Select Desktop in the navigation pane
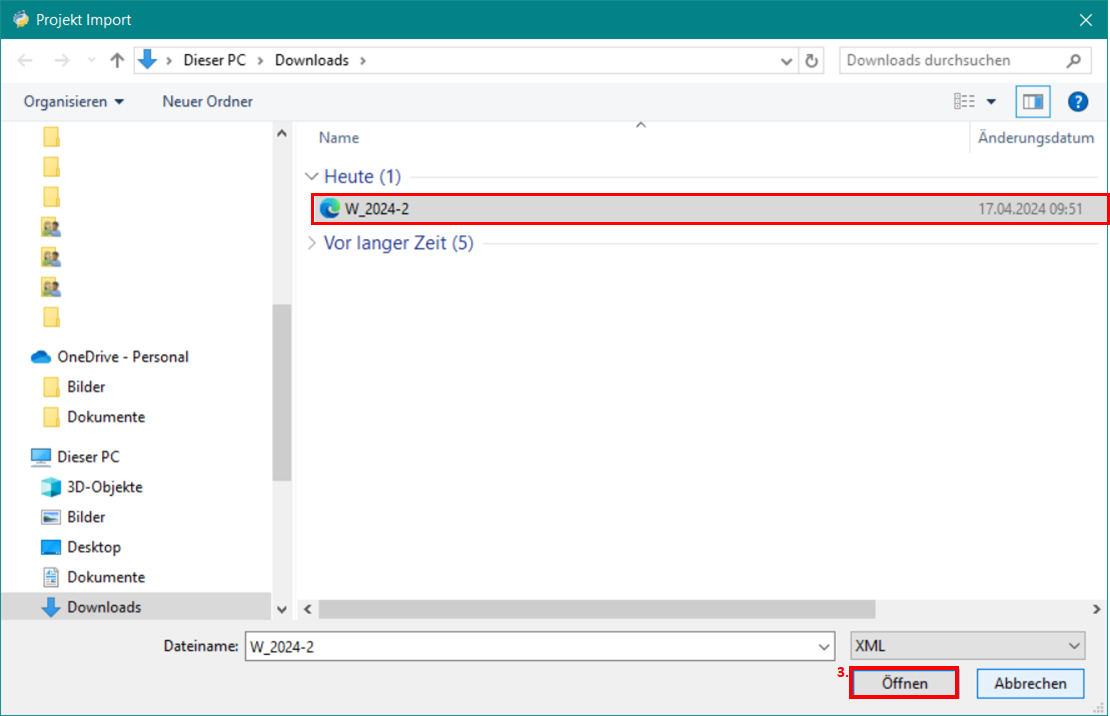The height and width of the screenshot is (716, 1110). [93, 547]
